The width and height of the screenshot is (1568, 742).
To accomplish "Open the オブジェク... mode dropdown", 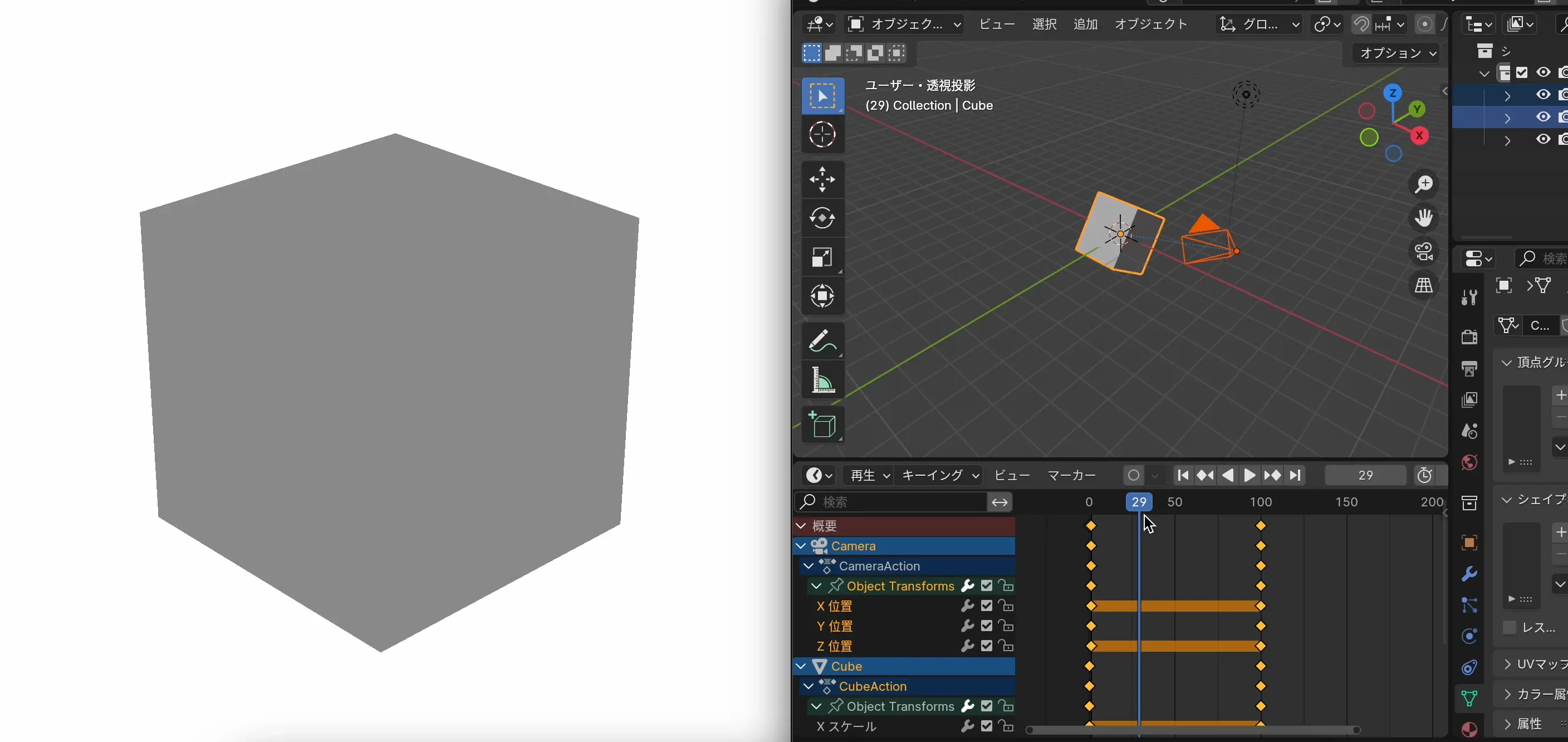I will coord(905,25).
